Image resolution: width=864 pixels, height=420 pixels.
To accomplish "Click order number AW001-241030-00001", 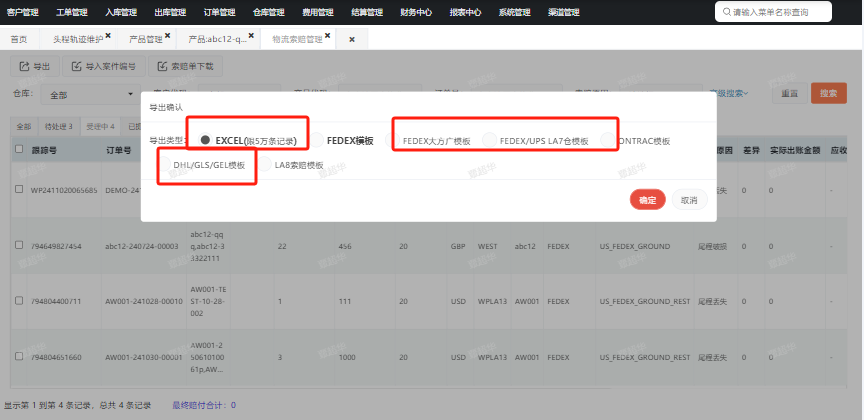I will [144, 357].
